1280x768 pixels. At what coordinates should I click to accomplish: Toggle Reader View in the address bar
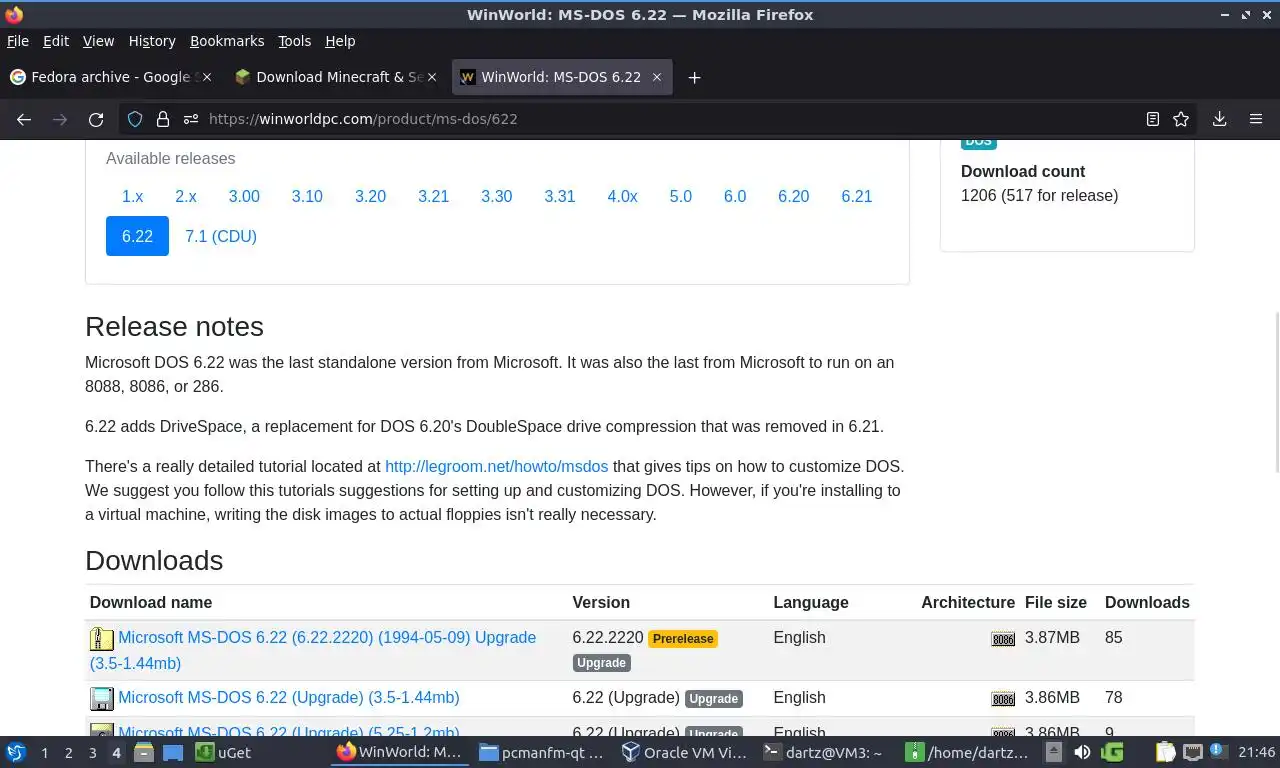coord(1153,119)
